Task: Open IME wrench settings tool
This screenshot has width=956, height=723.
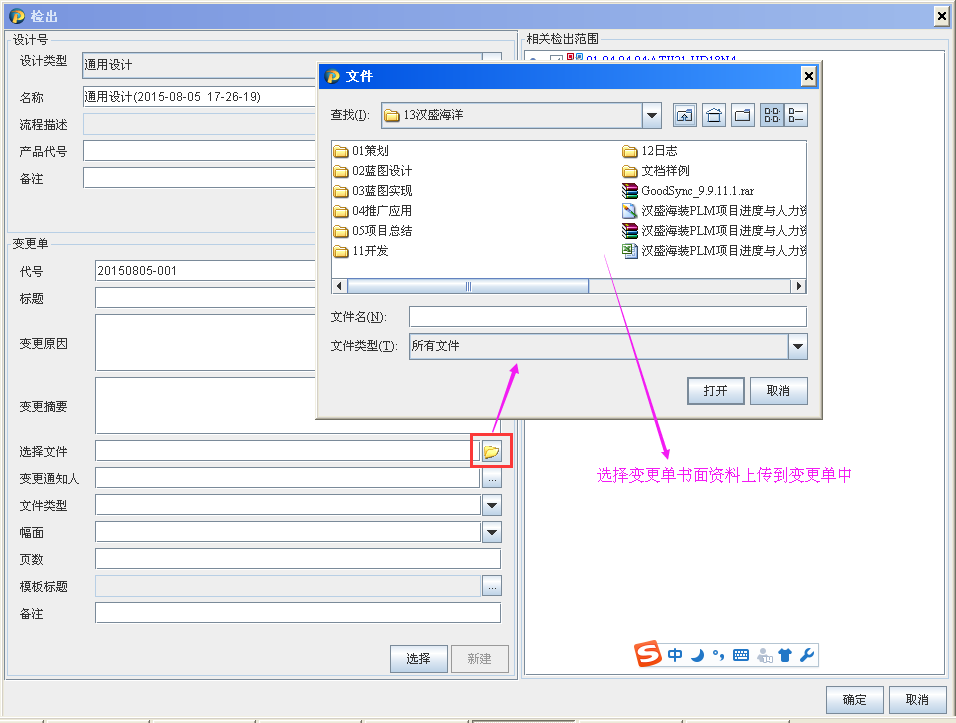Action: [807, 655]
